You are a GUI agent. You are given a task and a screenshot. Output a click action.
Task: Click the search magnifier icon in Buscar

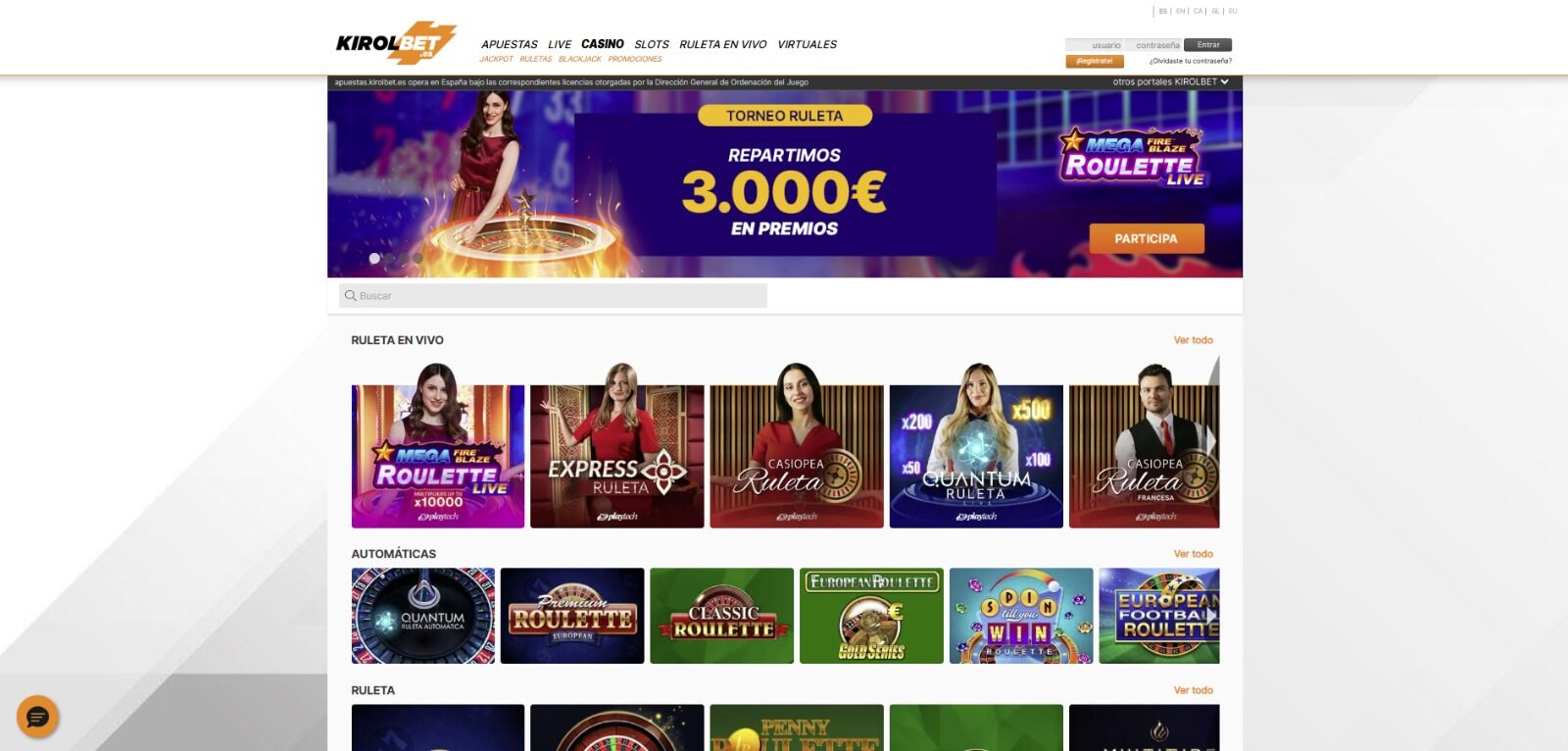pyautogui.click(x=350, y=295)
